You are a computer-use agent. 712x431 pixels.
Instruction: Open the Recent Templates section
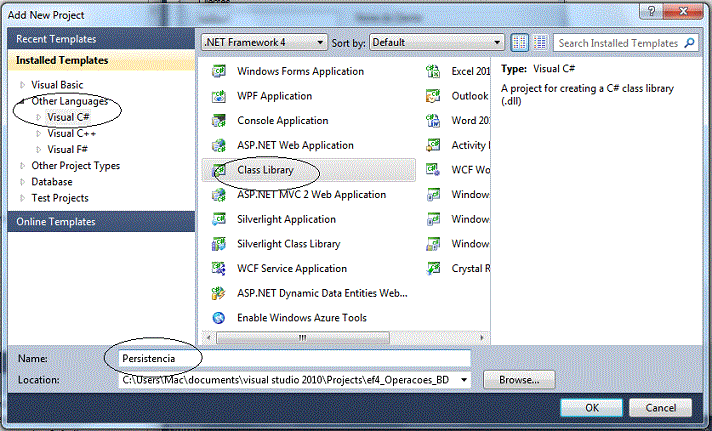tap(101, 39)
